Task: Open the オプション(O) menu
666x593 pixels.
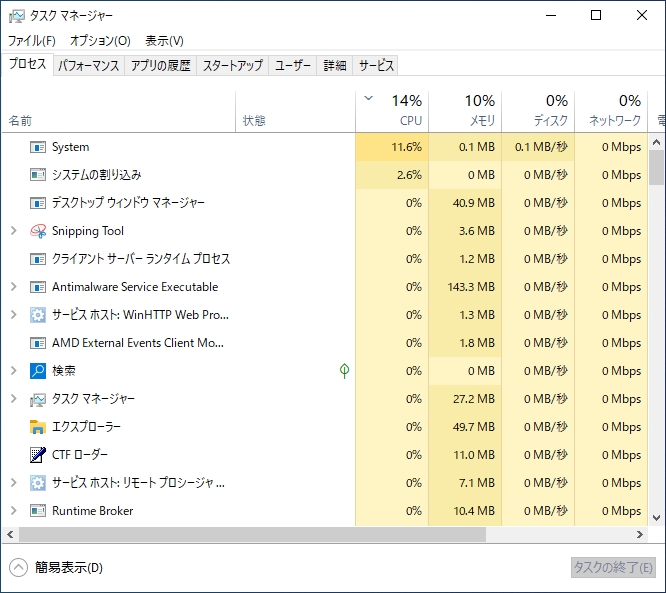Action: (x=100, y=41)
